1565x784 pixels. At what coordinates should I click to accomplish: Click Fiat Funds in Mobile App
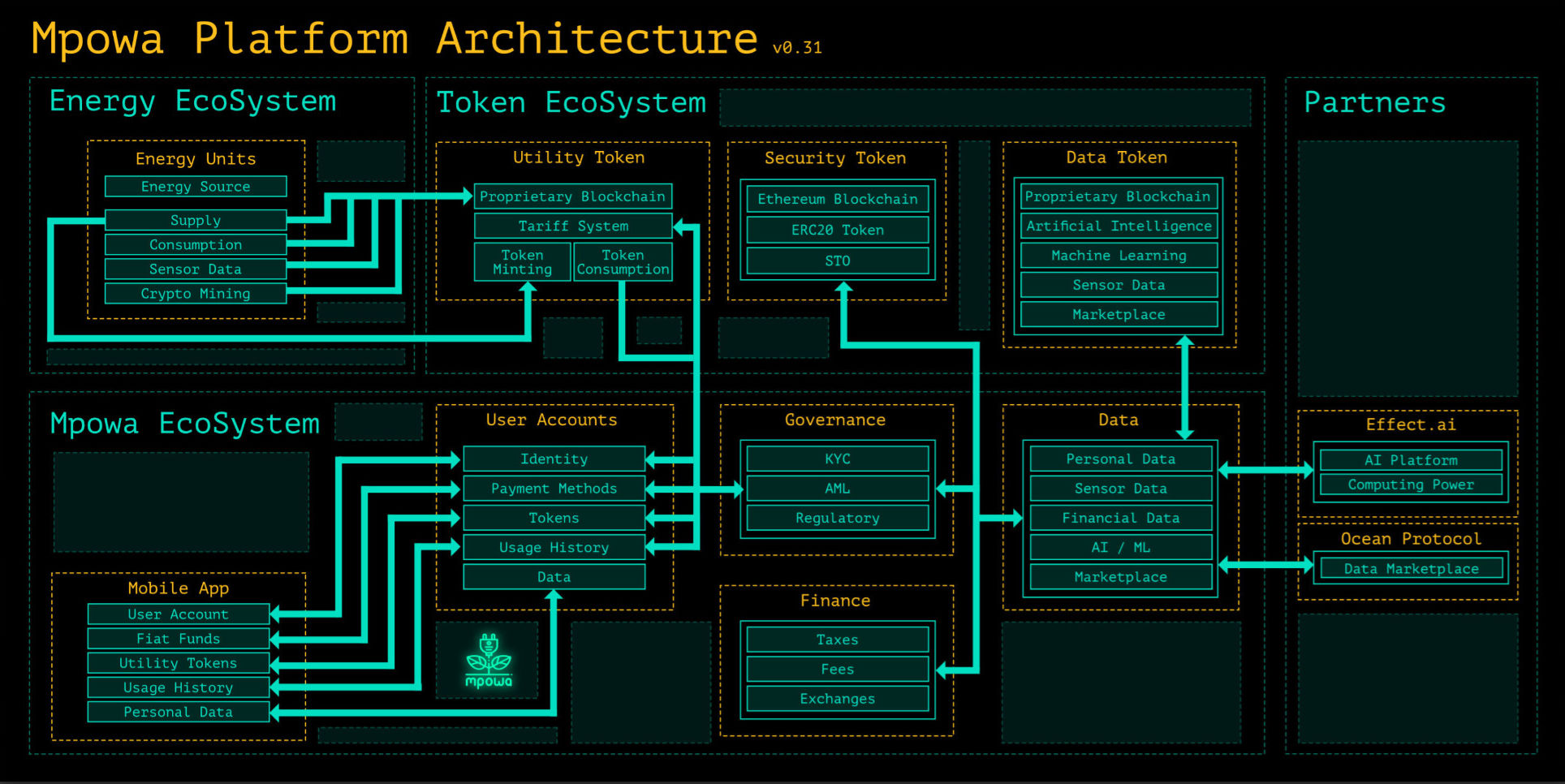[x=179, y=639]
